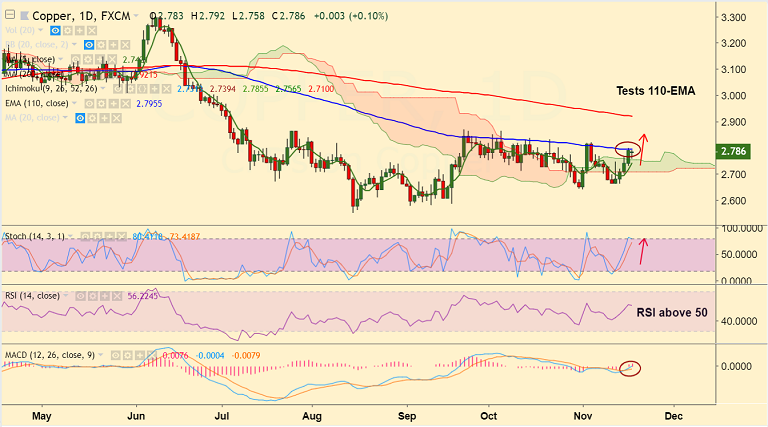Viewport: 768px width, 427px height.
Task: Open dropdown arrow for MA (20, close)
Action: pos(65,118)
